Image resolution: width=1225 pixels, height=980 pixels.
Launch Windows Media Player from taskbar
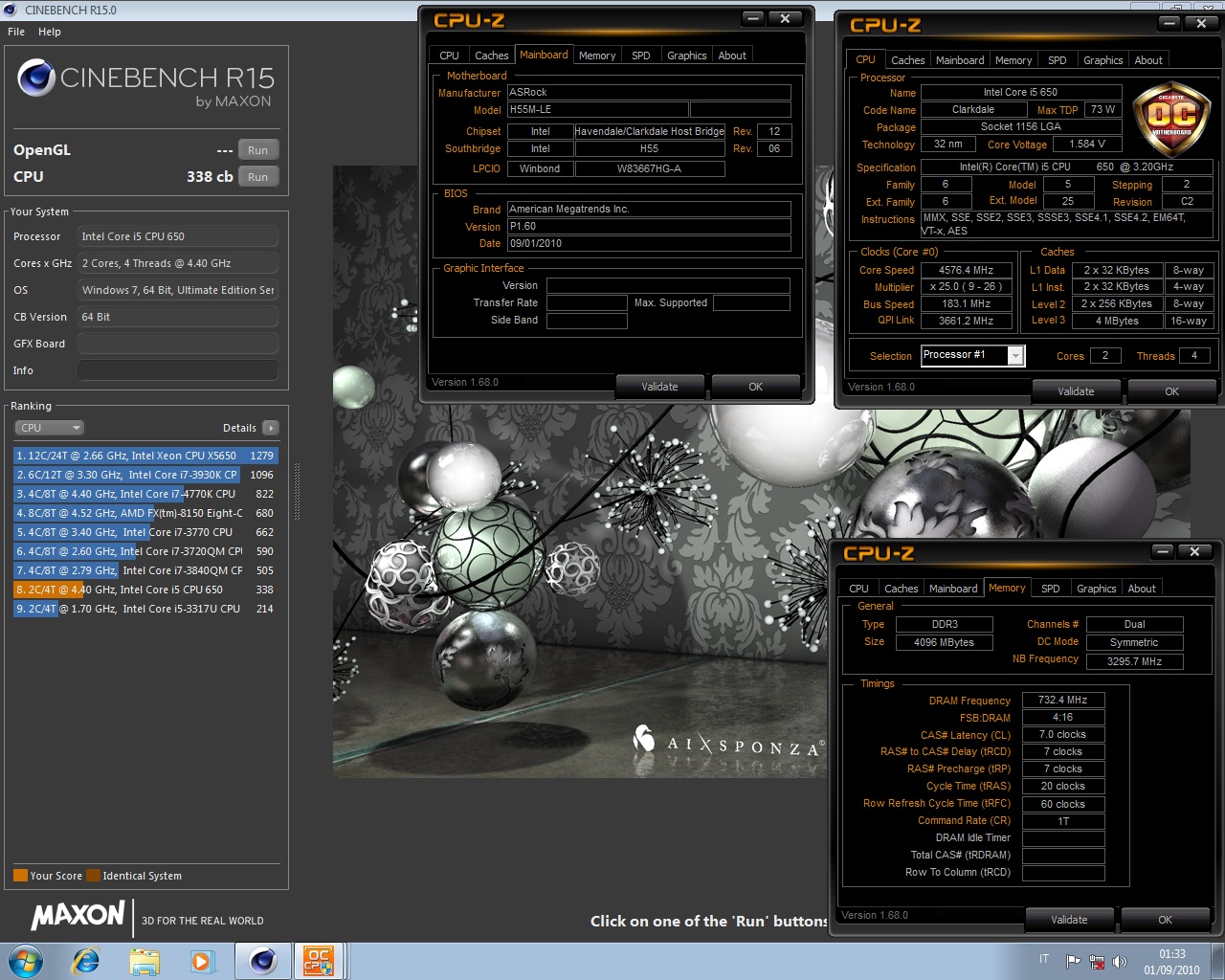click(202, 961)
